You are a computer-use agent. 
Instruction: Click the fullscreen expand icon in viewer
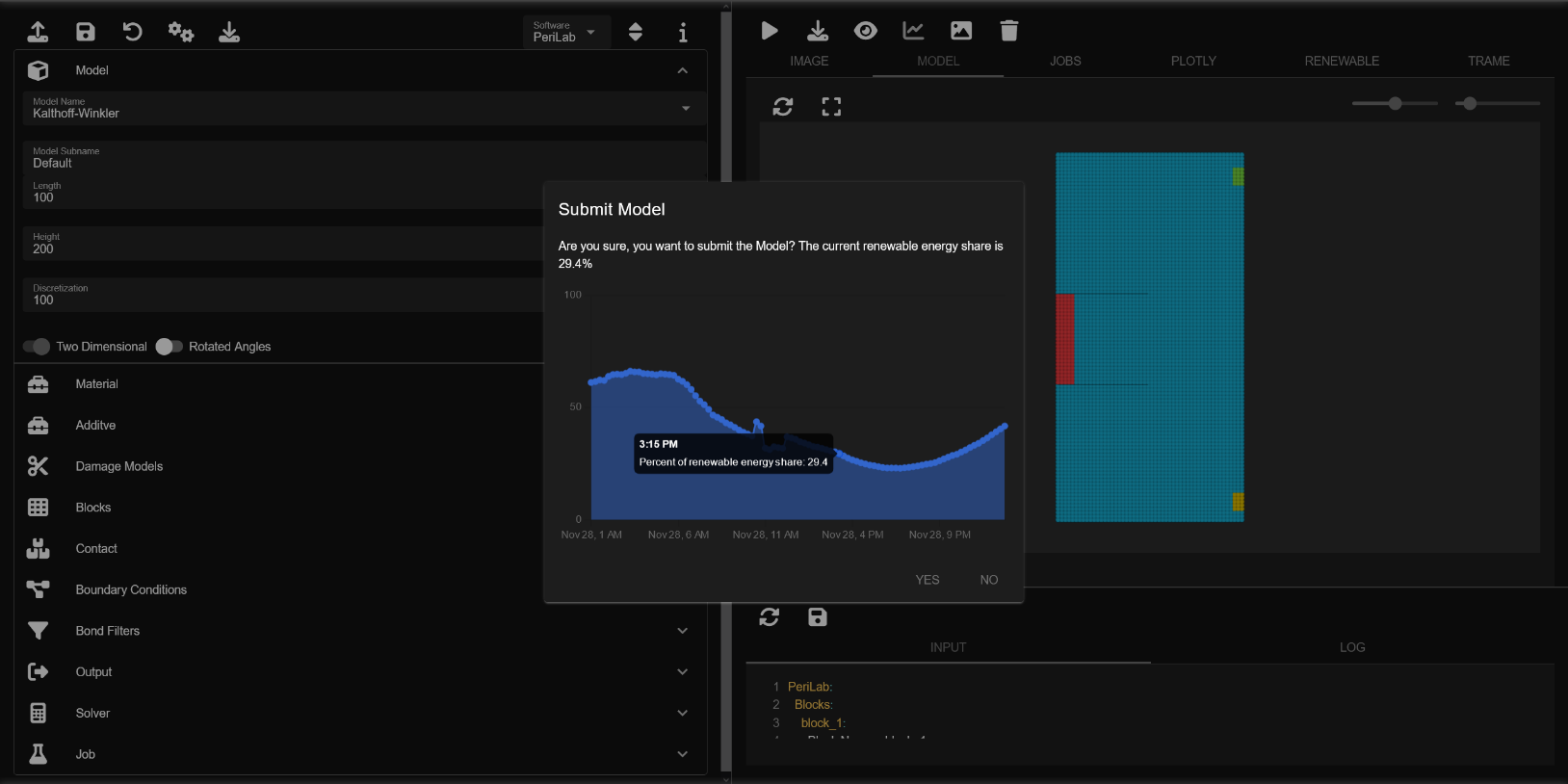[x=831, y=107]
